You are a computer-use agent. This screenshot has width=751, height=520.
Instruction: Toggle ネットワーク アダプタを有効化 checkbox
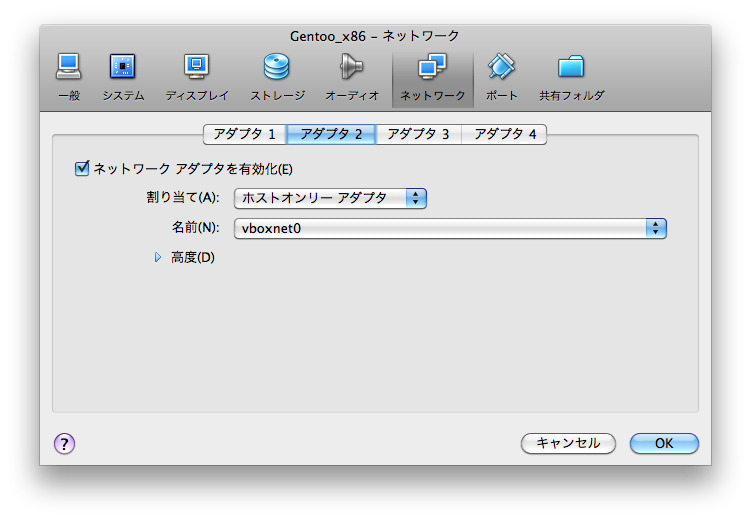(82, 169)
